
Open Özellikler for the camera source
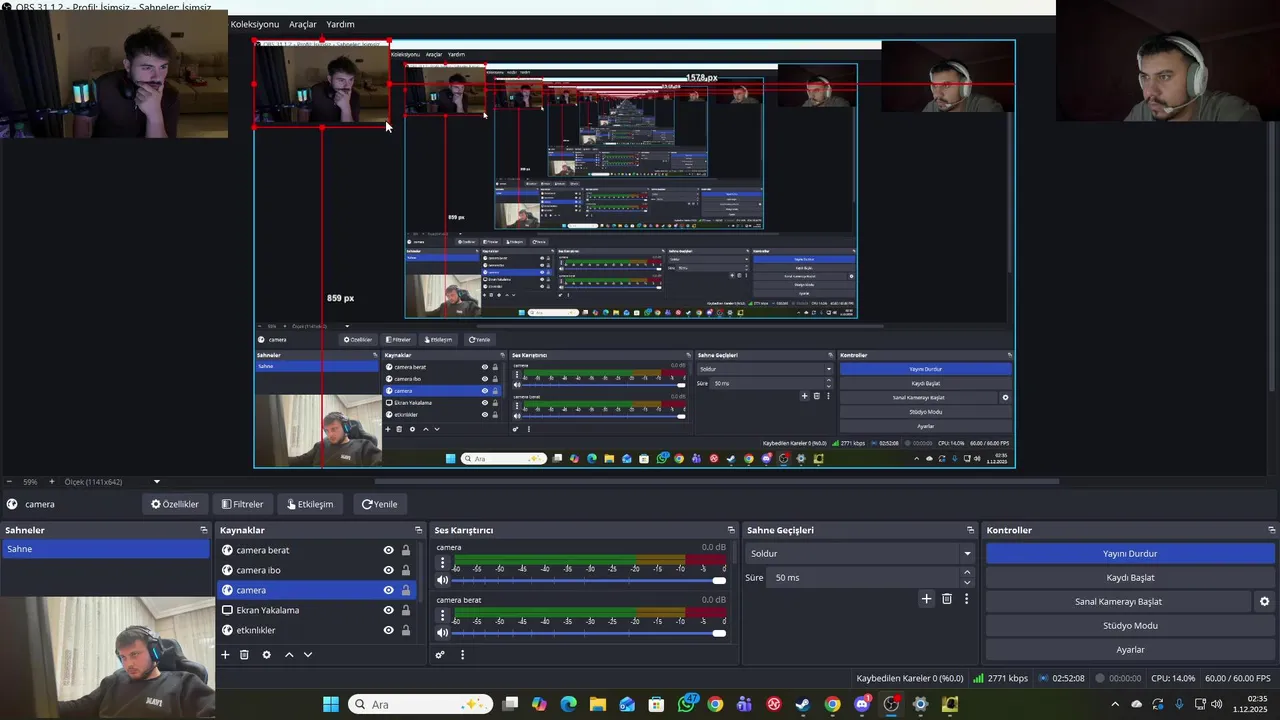(174, 504)
